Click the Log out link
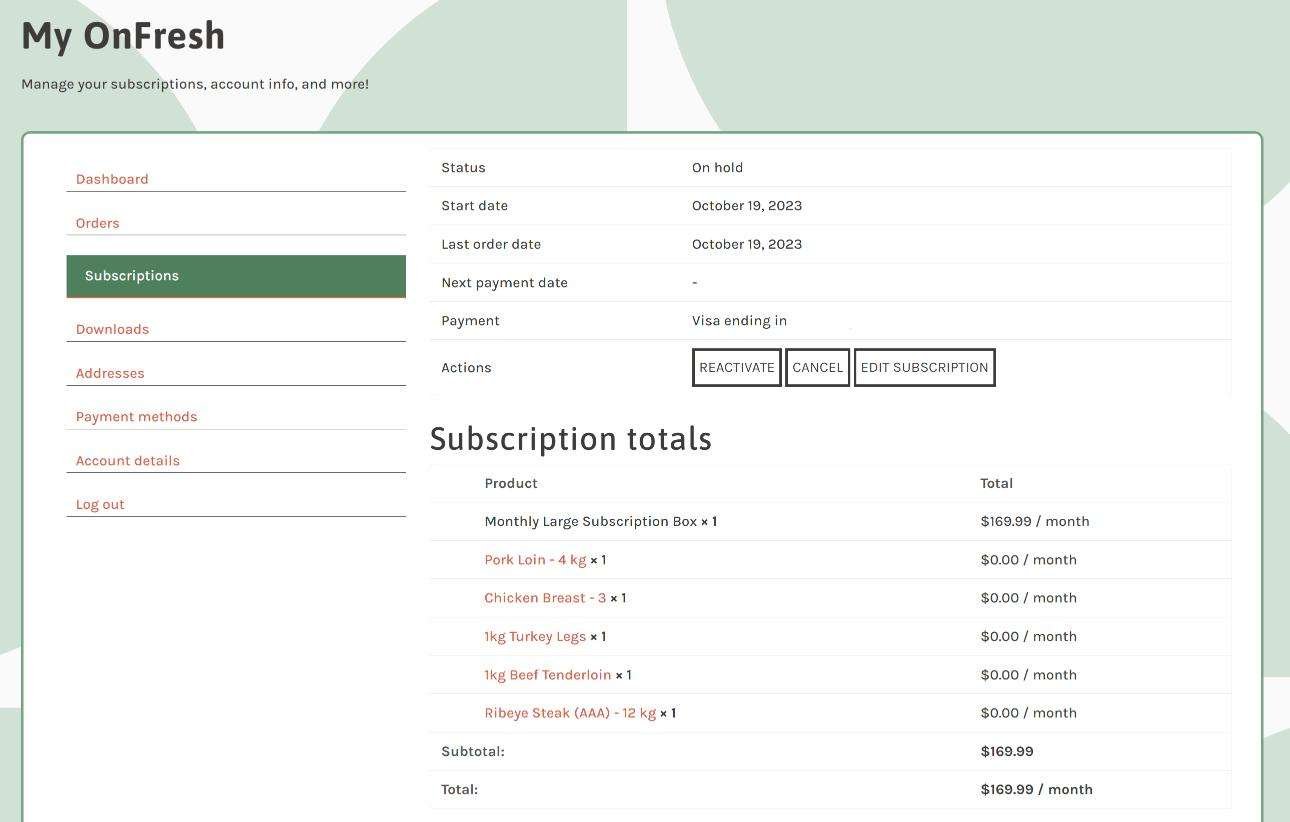 [100, 505]
